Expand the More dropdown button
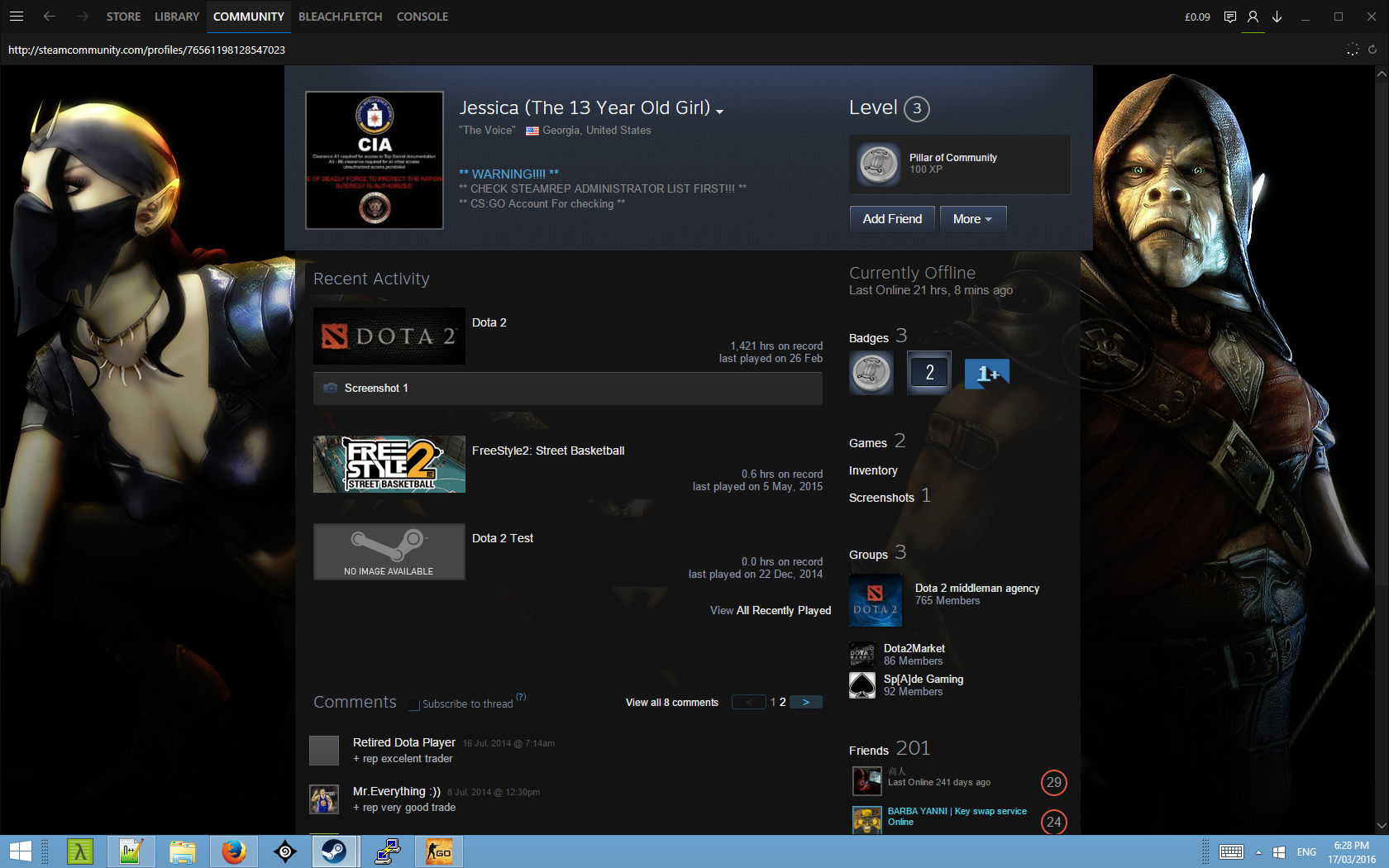This screenshot has height=868, width=1389. tap(972, 219)
